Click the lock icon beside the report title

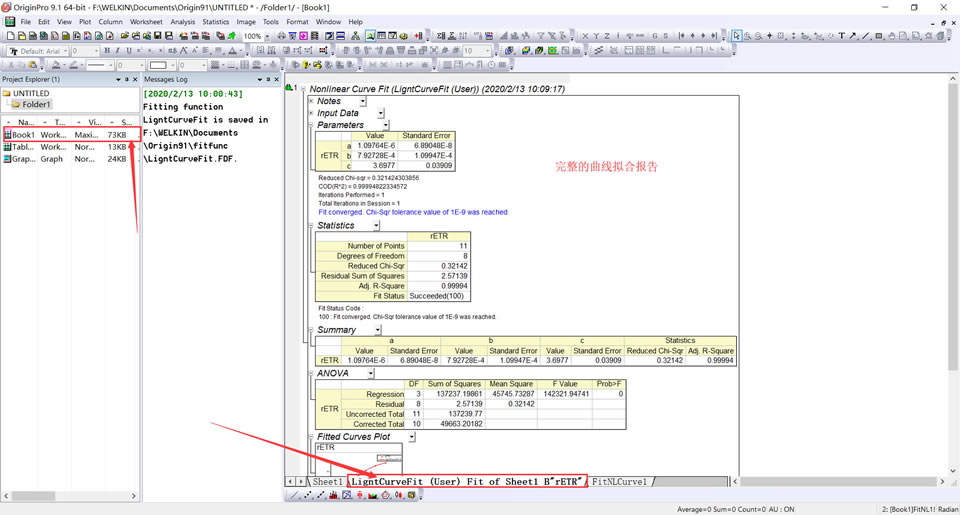click(x=290, y=88)
